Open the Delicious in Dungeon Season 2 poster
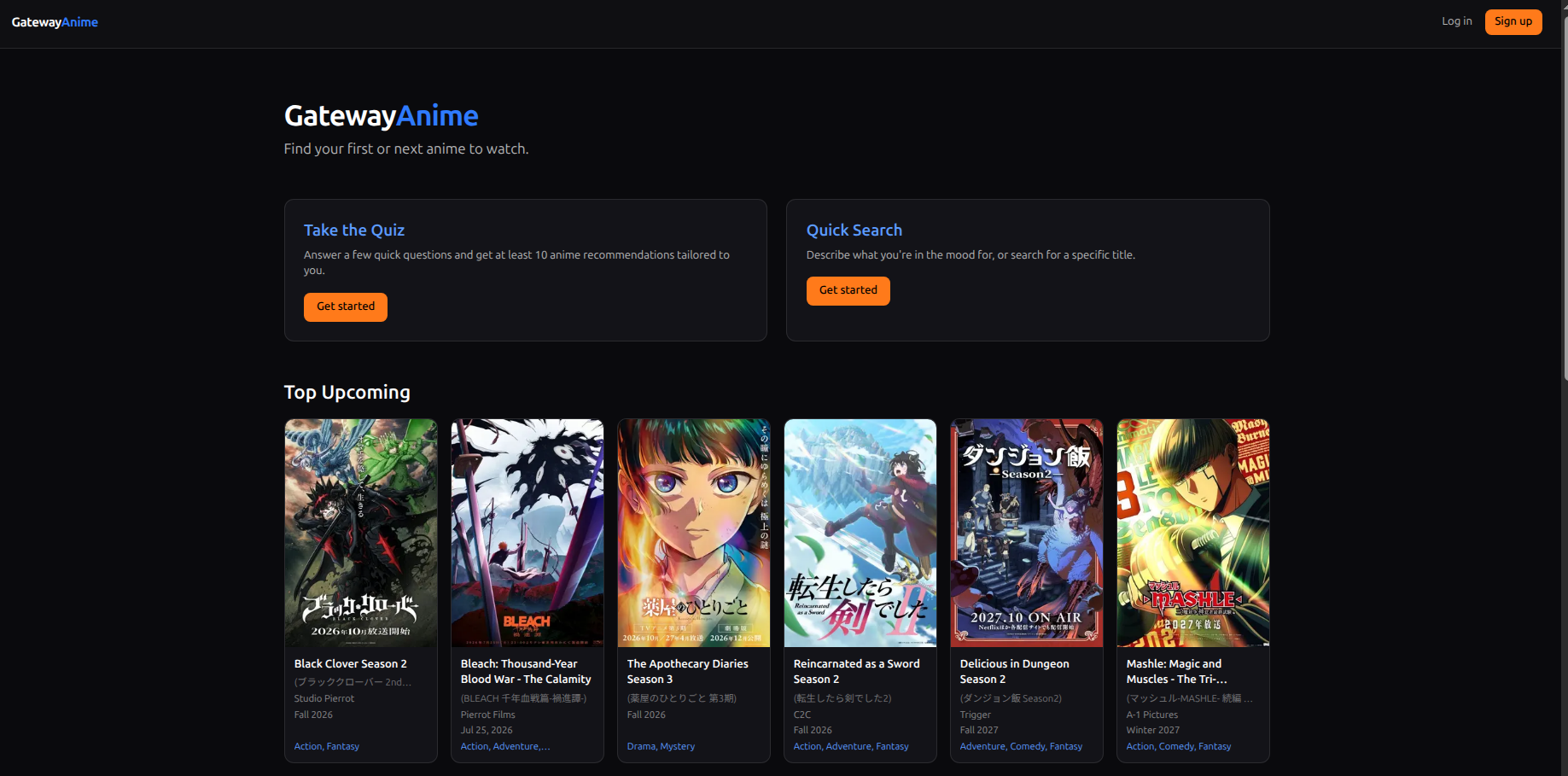 coord(1027,533)
